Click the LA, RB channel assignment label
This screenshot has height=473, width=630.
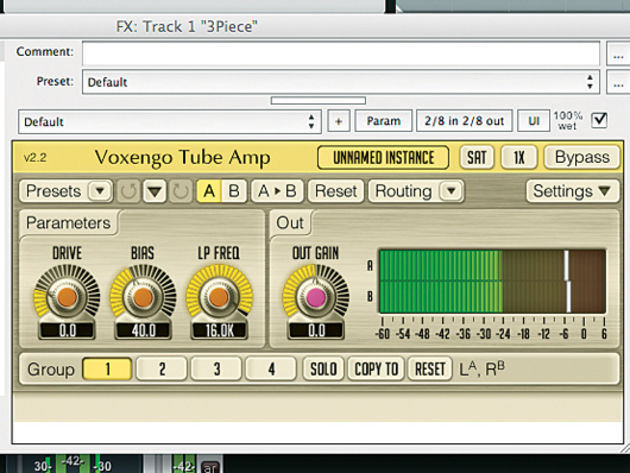point(482,369)
